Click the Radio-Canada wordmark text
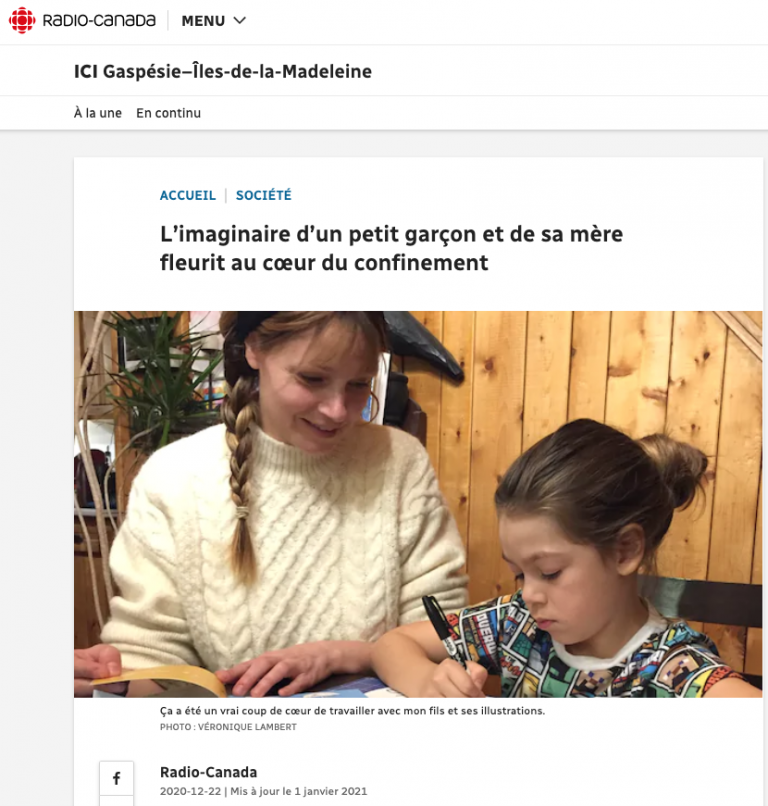Screen dimensions: 768x806 click(99, 21)
